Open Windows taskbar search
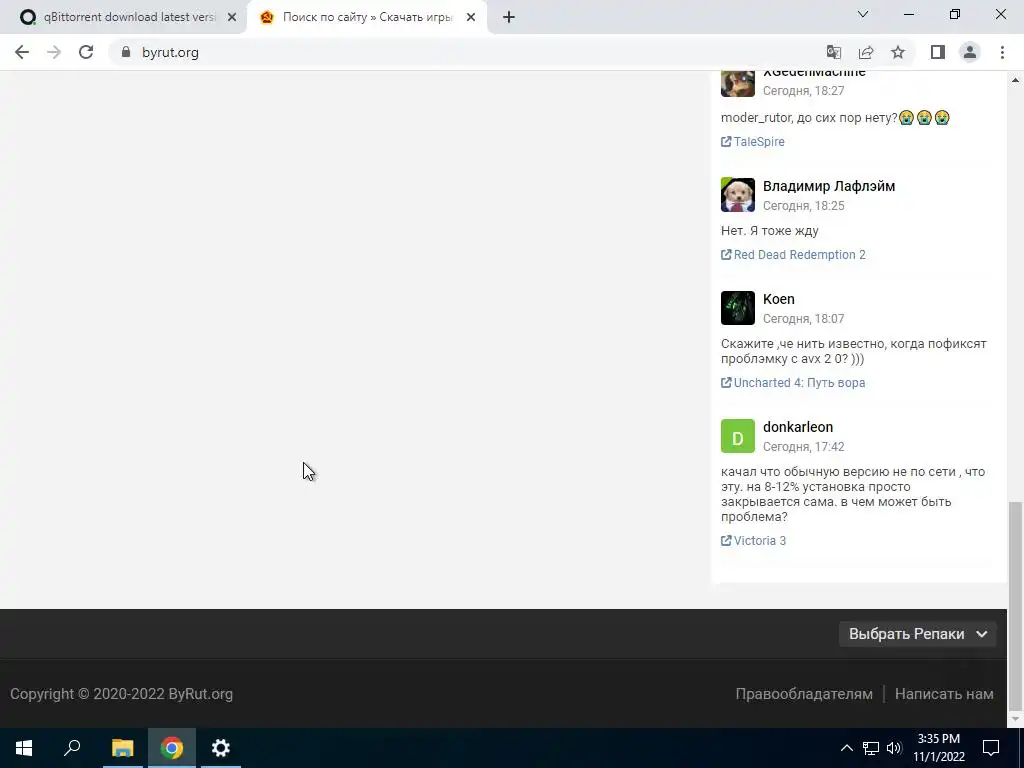The width and height of the screenshot is (1024, 768). pyautogui.click(x=72, y=748)
